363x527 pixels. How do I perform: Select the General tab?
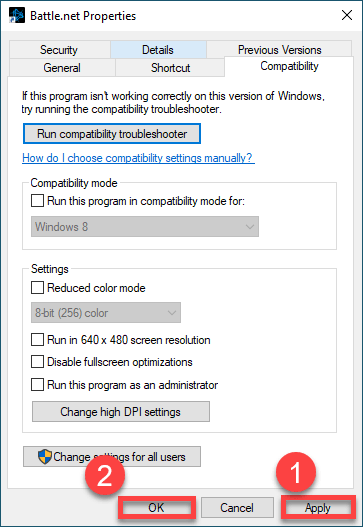62,68
